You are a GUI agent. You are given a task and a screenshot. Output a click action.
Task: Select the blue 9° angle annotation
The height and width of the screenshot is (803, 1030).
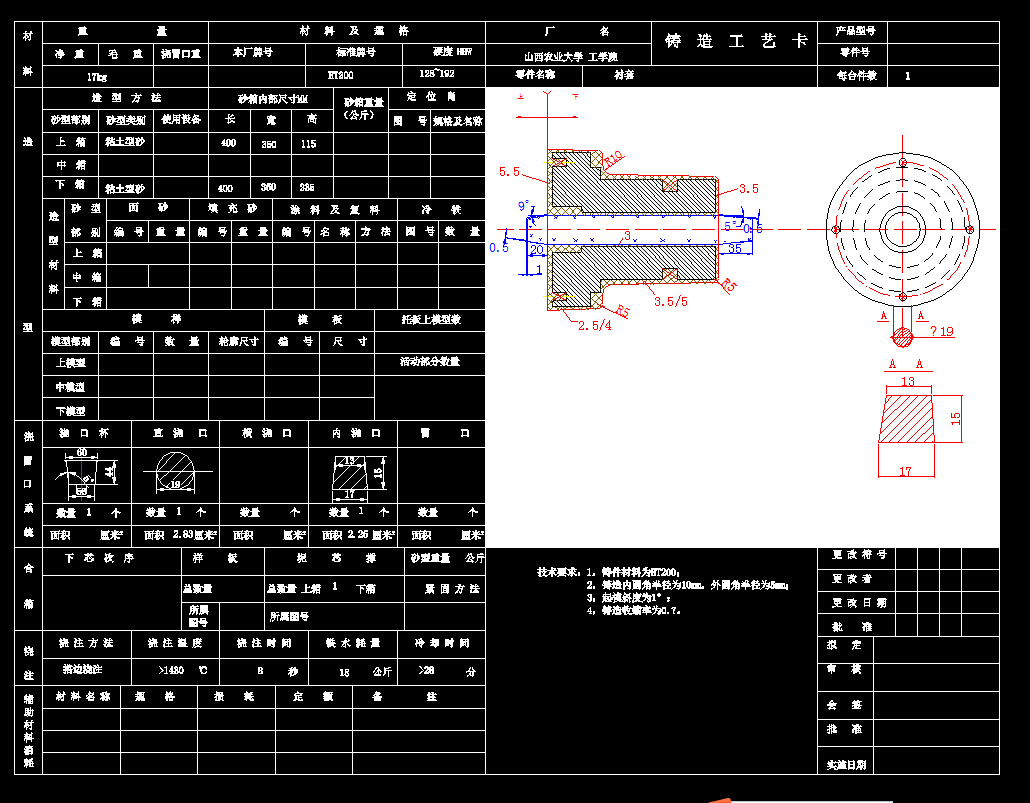(523, 206)
